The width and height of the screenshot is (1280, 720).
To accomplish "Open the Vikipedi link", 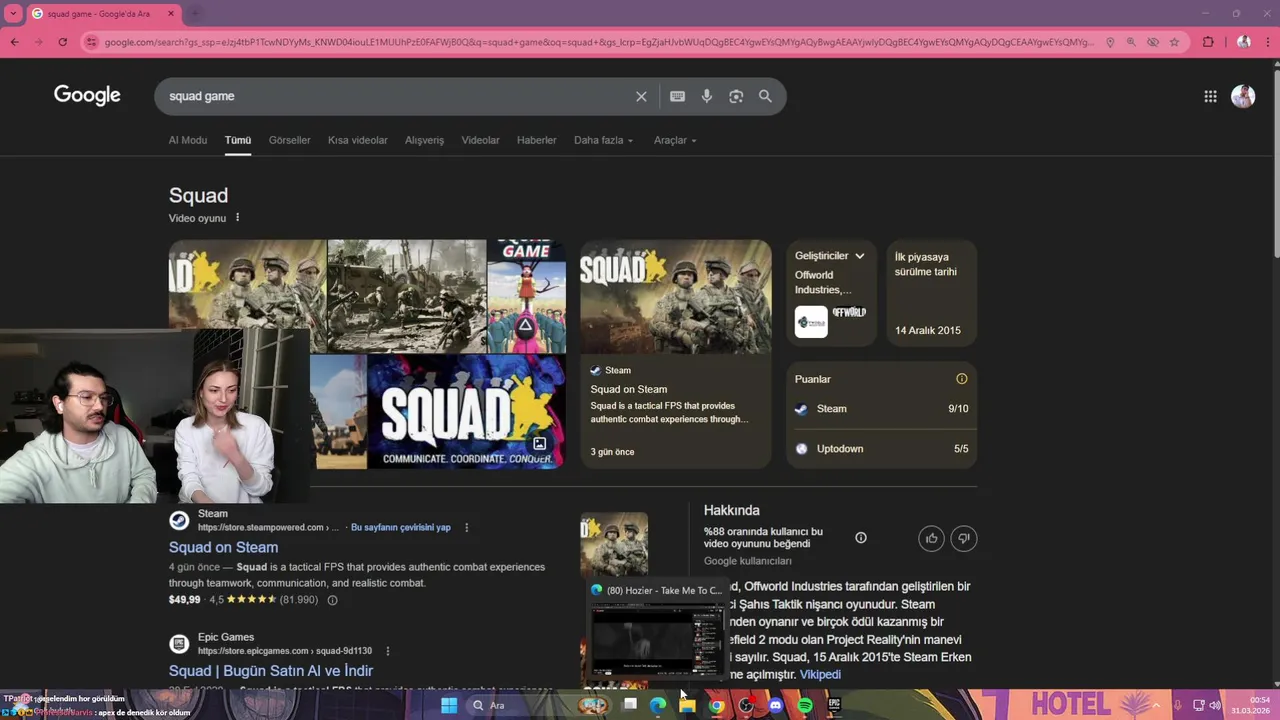I will pos(820,675).
